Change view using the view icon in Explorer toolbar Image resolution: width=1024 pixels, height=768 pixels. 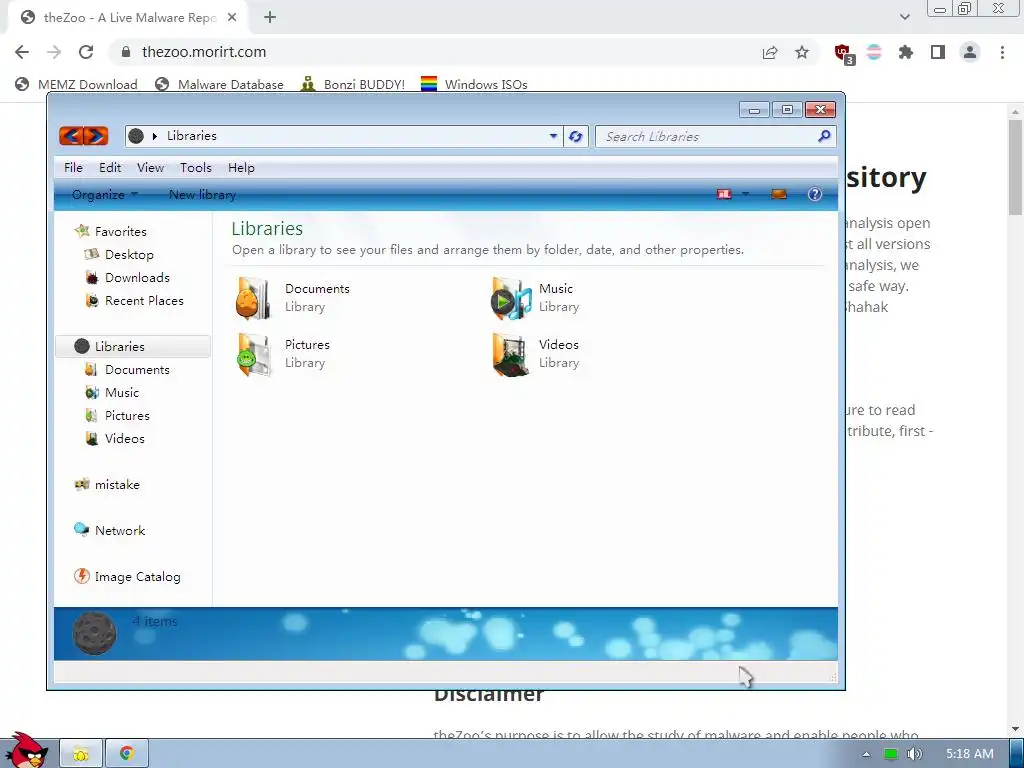(x=724, y=194)
